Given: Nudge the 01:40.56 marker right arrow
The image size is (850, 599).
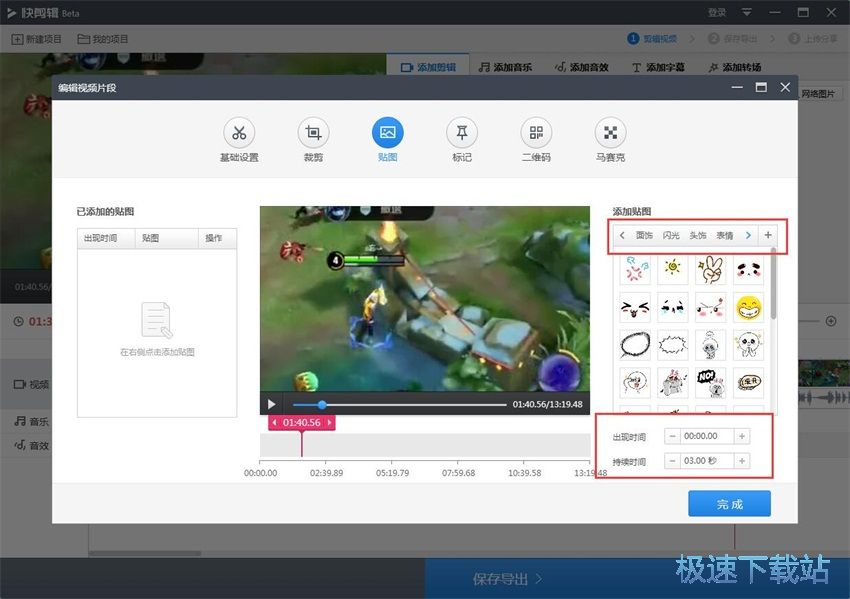Looking at the screenshot, I should tap(329, 422).
